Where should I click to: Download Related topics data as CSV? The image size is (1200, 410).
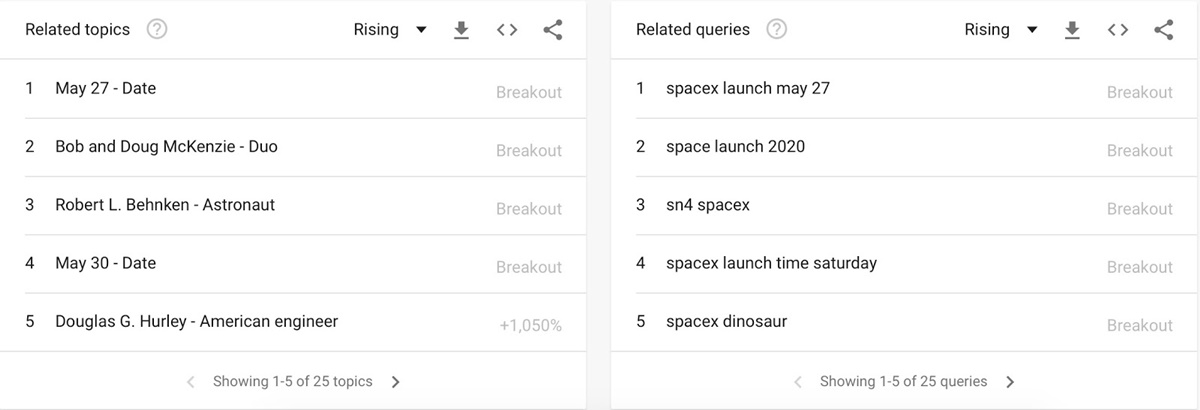[461, 30]
